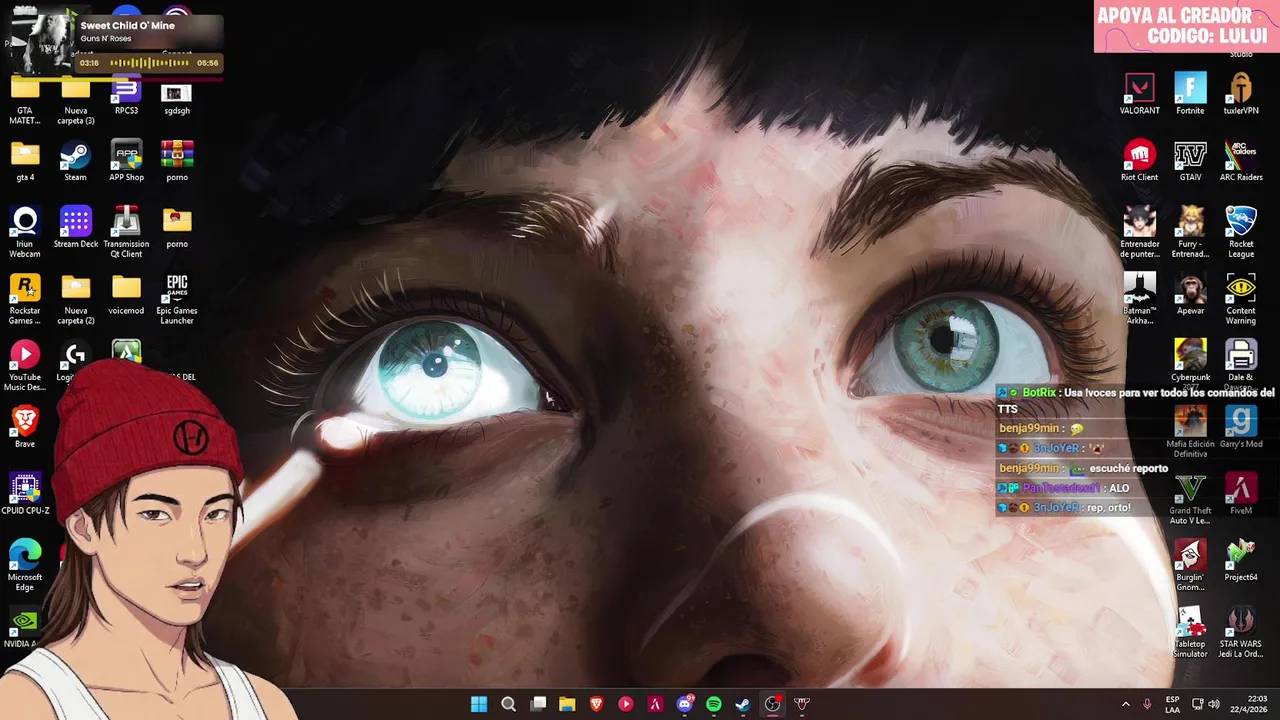Expand the hidden system tray icons
The image size is (1280, 720).
[x=1126, y=704]
